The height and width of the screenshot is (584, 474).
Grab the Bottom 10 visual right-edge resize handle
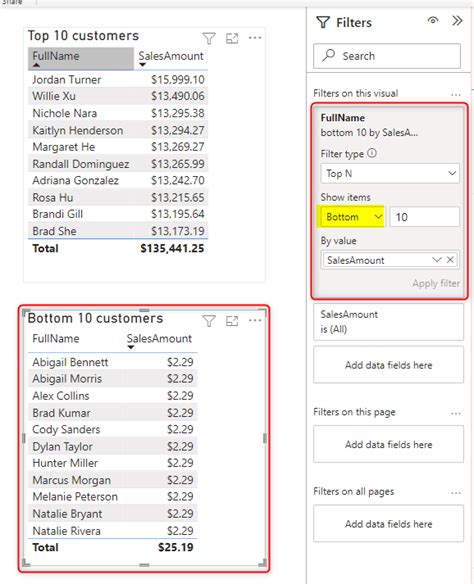point(265,438)
